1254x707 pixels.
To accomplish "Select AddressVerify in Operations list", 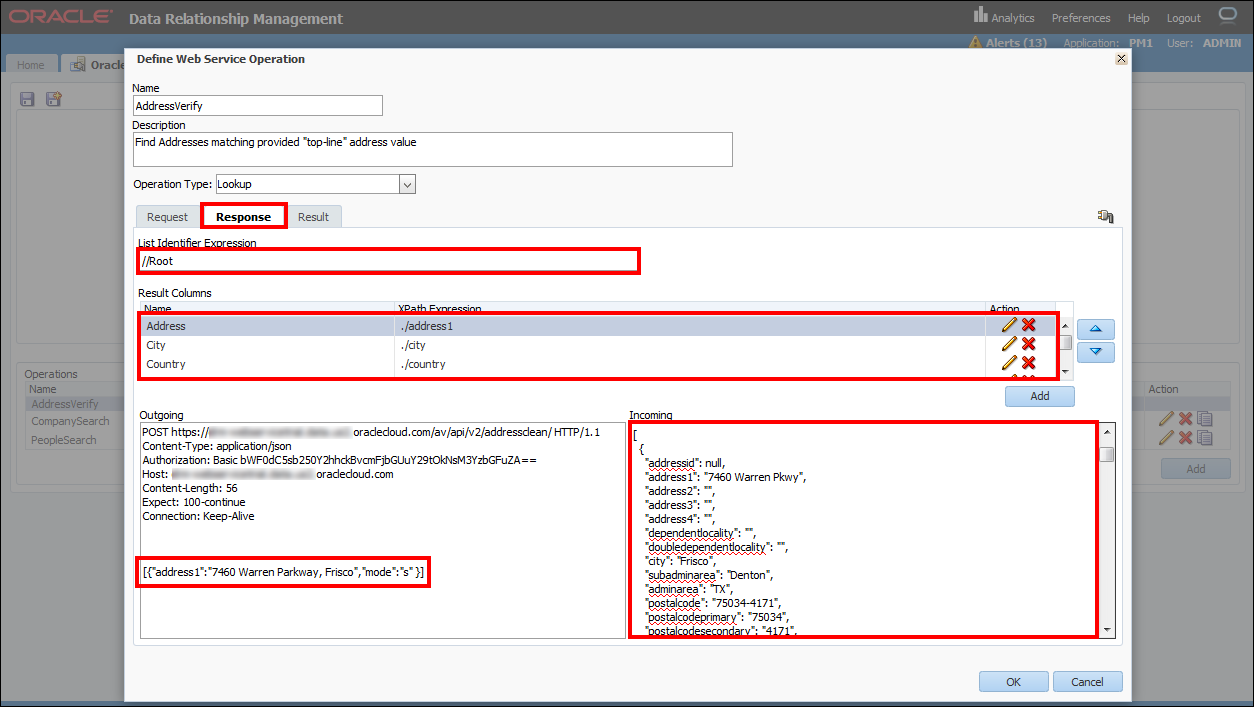I will (65, 404).
